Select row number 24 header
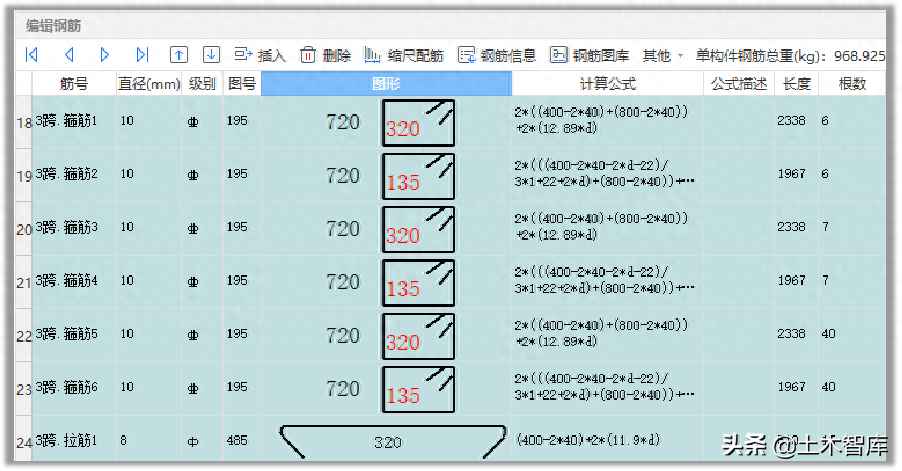 24,442
